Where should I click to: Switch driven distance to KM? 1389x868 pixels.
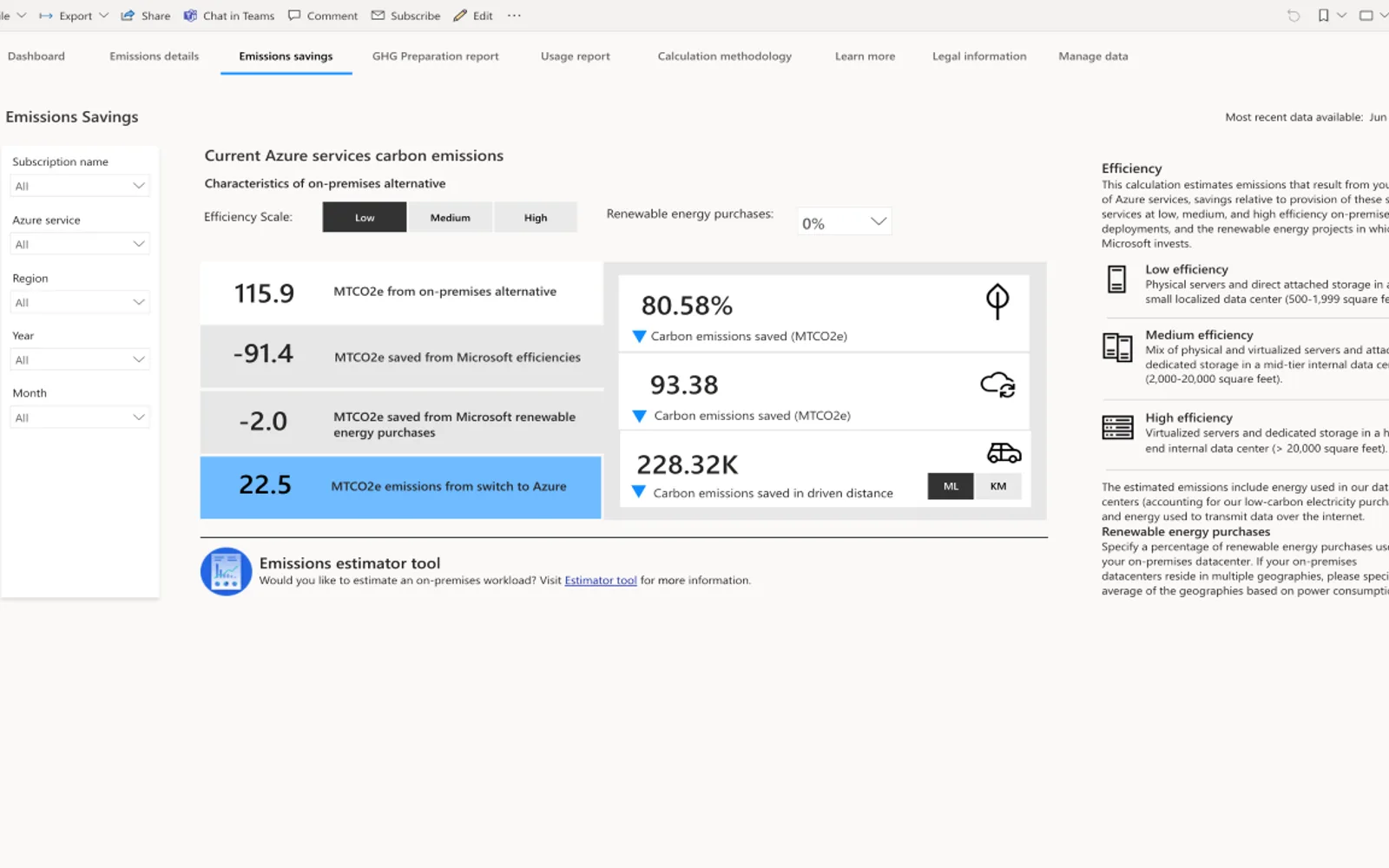(997, 486)
